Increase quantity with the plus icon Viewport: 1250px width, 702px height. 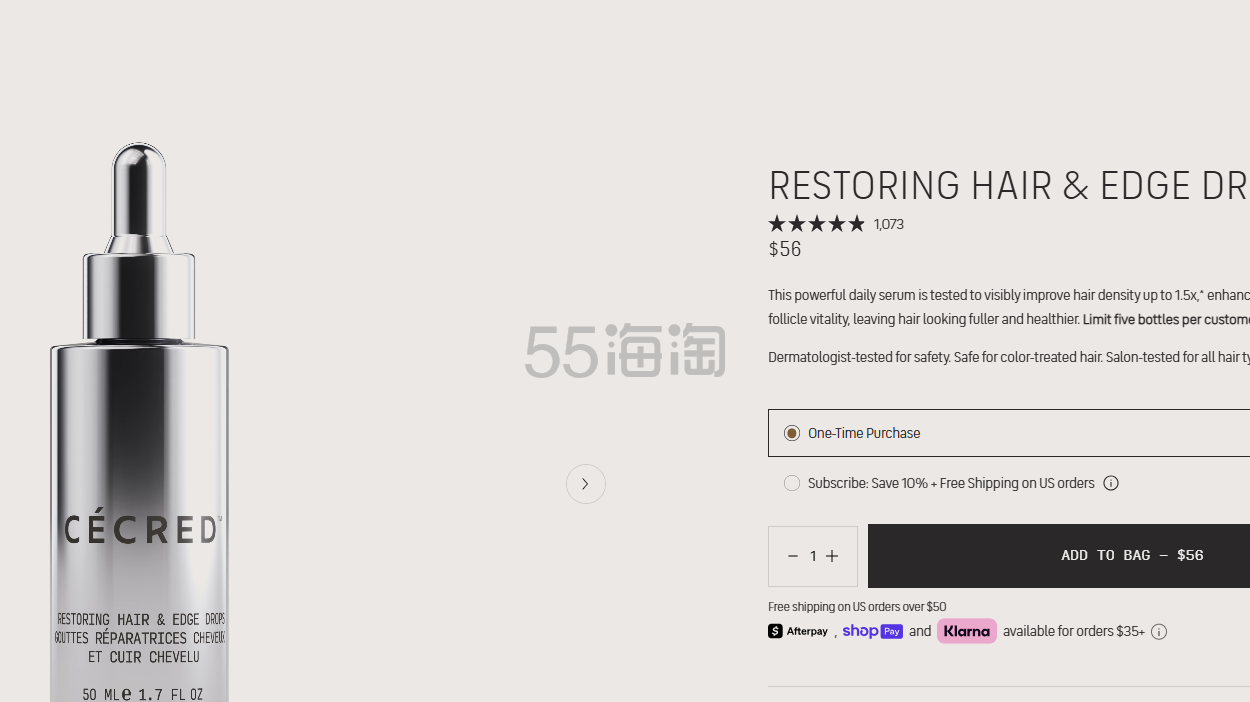click(832, 556)
